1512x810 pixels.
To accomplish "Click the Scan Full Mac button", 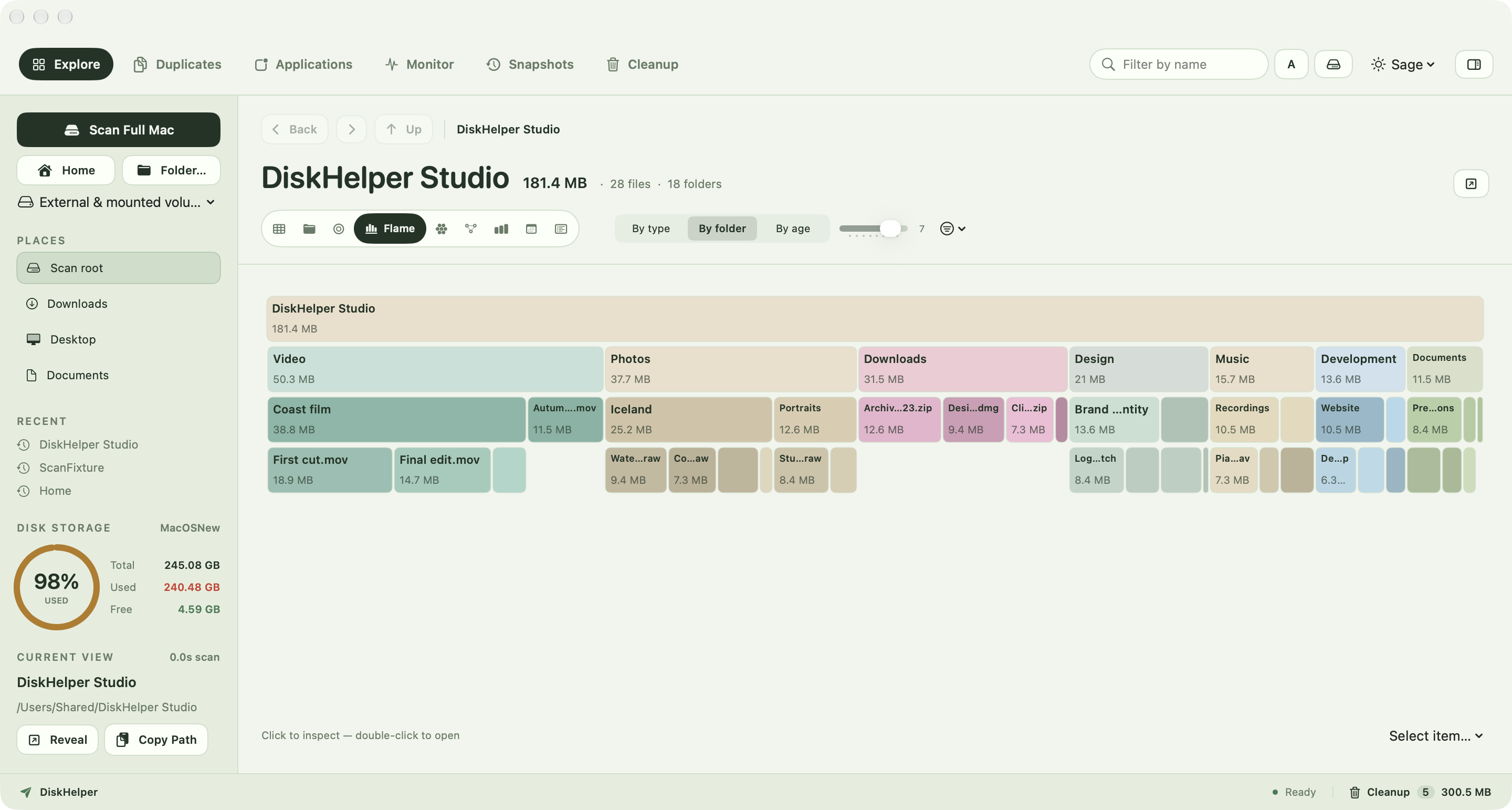I will (x=119, y=130).
